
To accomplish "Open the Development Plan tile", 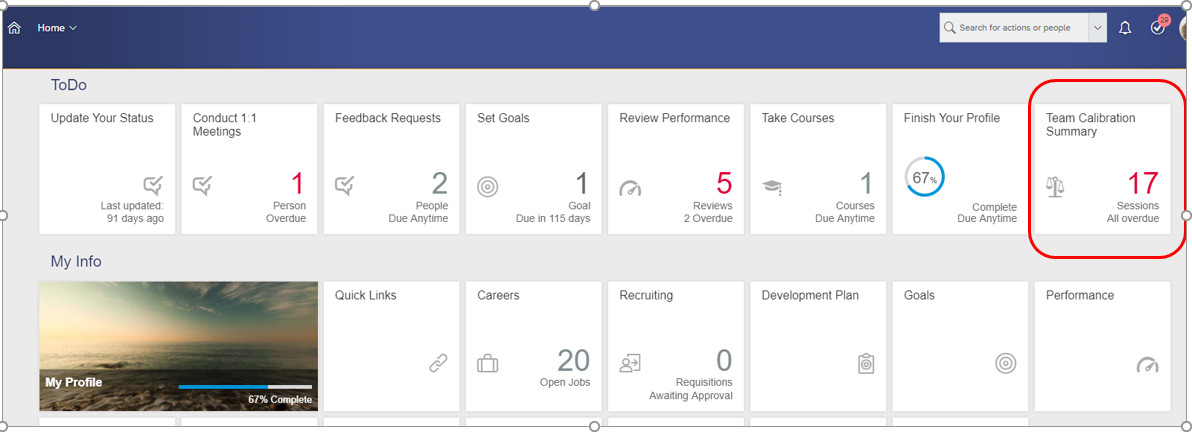I will (x=818, y=346).
